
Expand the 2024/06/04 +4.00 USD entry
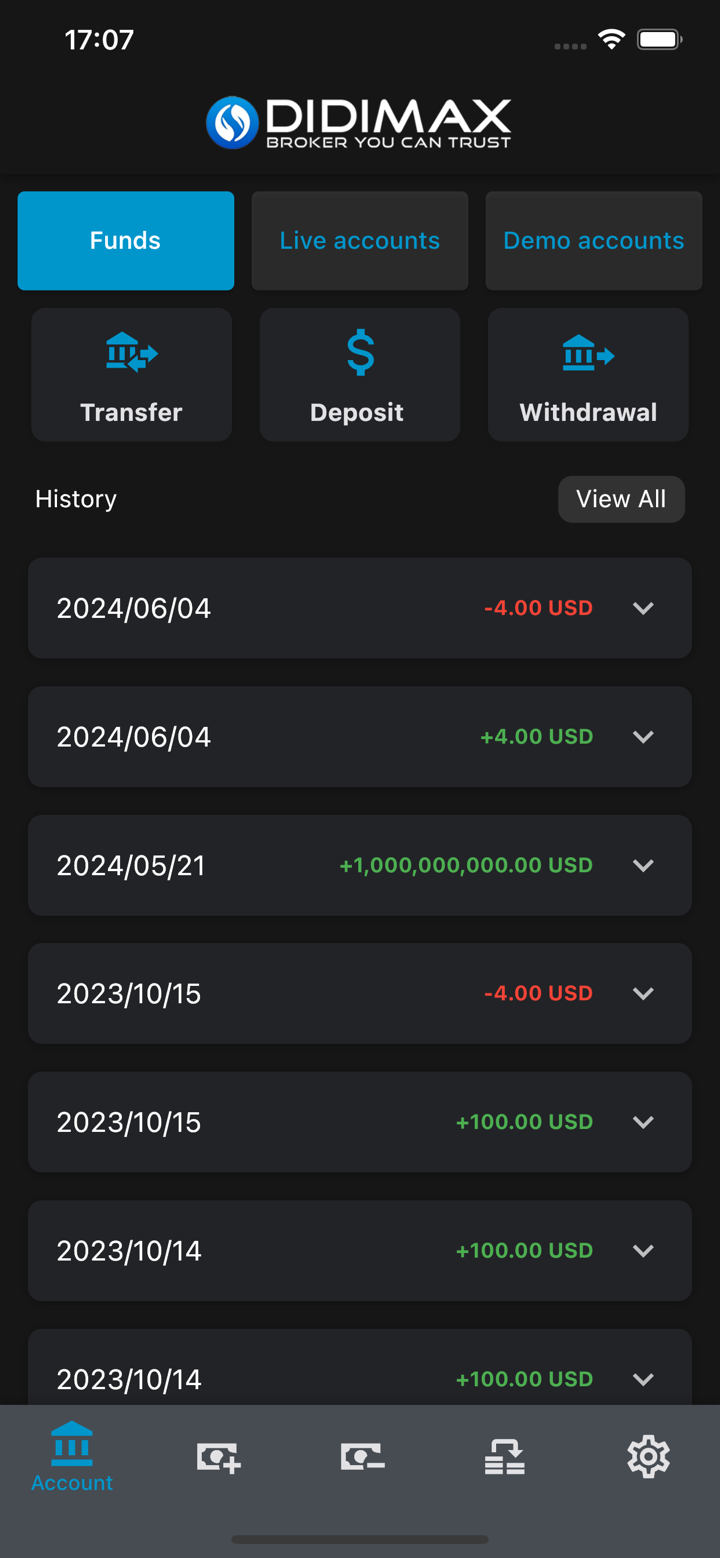(643, 737)
